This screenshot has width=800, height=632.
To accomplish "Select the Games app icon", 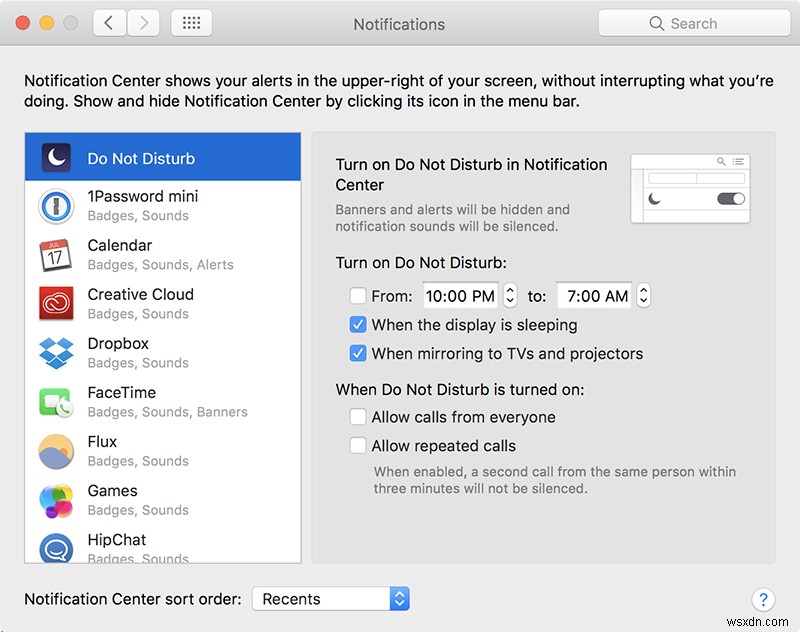I will tap(55, 499).
